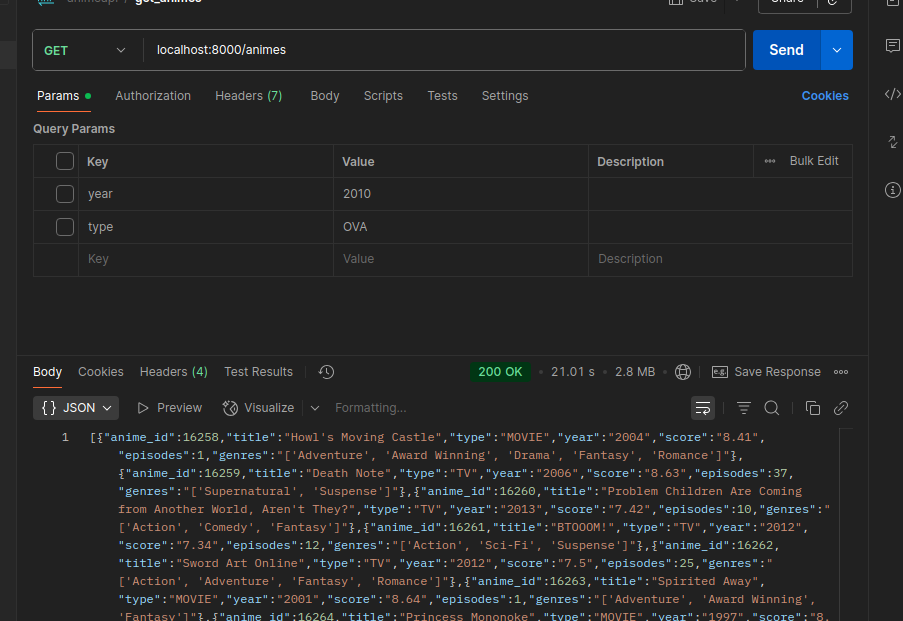Screen dimensions: 903x621
Task: Open the response history clock icon
Action: 326,372
